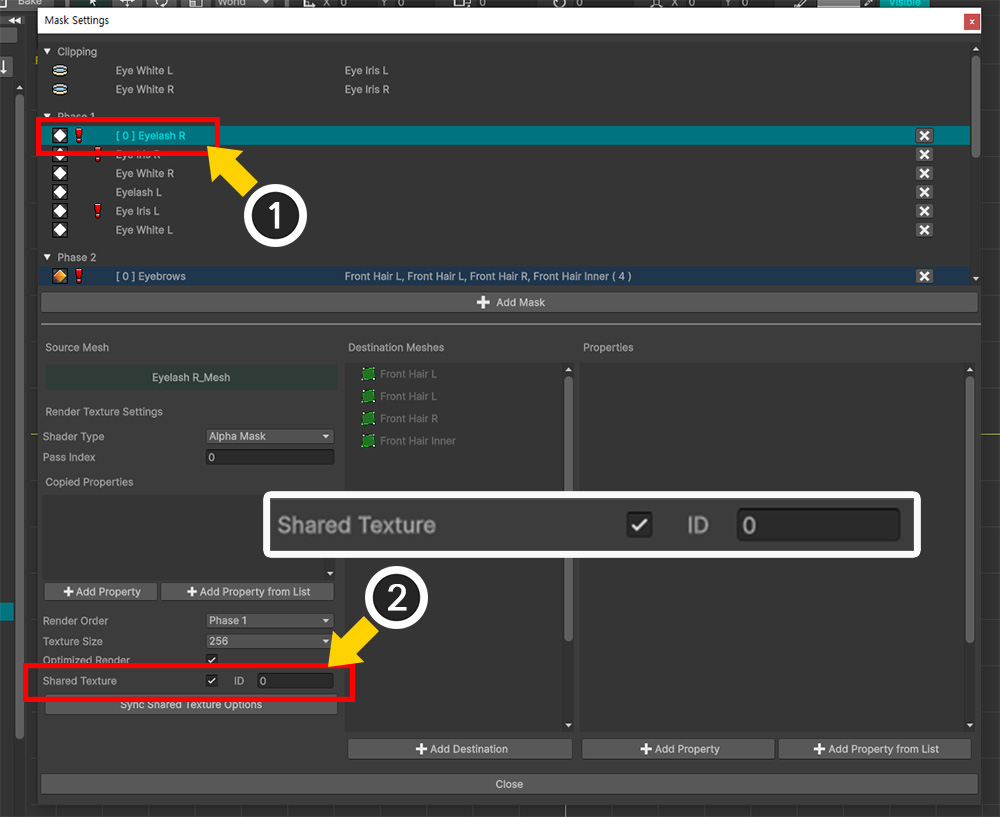This screenshot has height=817, width=1000.
Task: Click the green mesh icon for Front Hair Inner
Action: [x=368, y=441]
